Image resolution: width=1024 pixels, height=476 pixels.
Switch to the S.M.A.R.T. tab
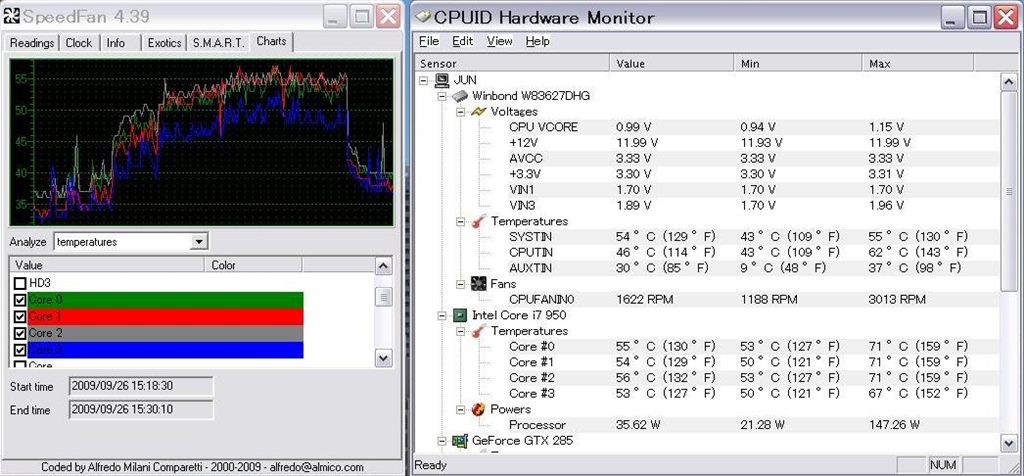(218, 42)
